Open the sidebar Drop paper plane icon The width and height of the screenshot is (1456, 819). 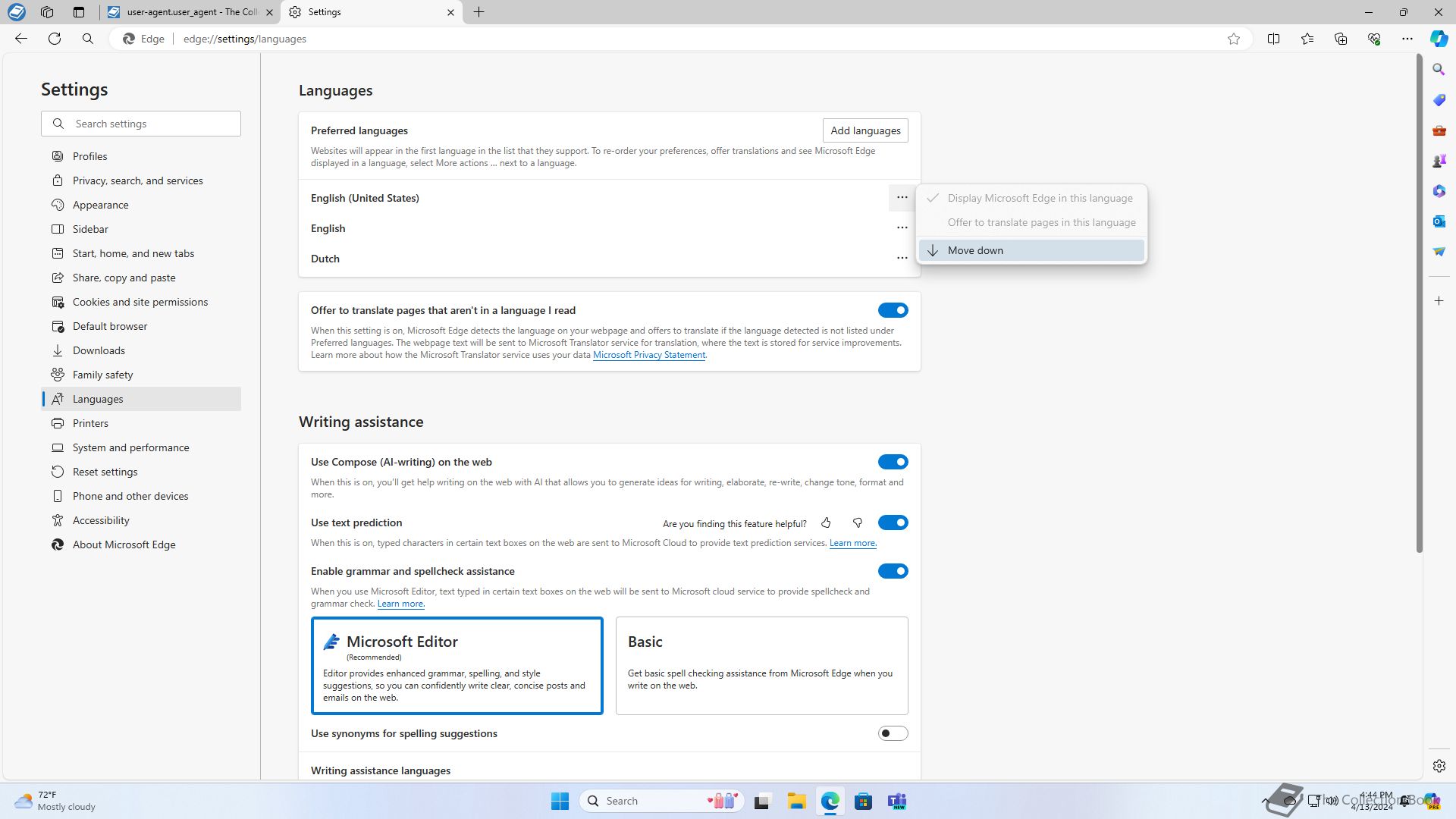click(1439, 252)
